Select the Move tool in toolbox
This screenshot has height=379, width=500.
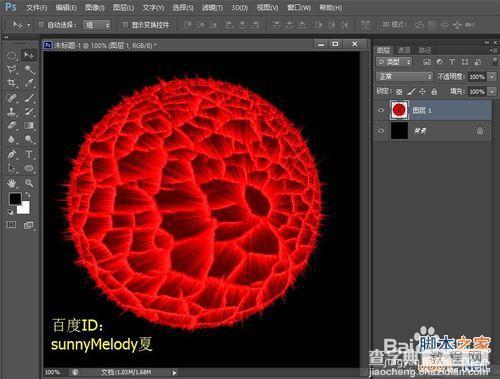29,55
